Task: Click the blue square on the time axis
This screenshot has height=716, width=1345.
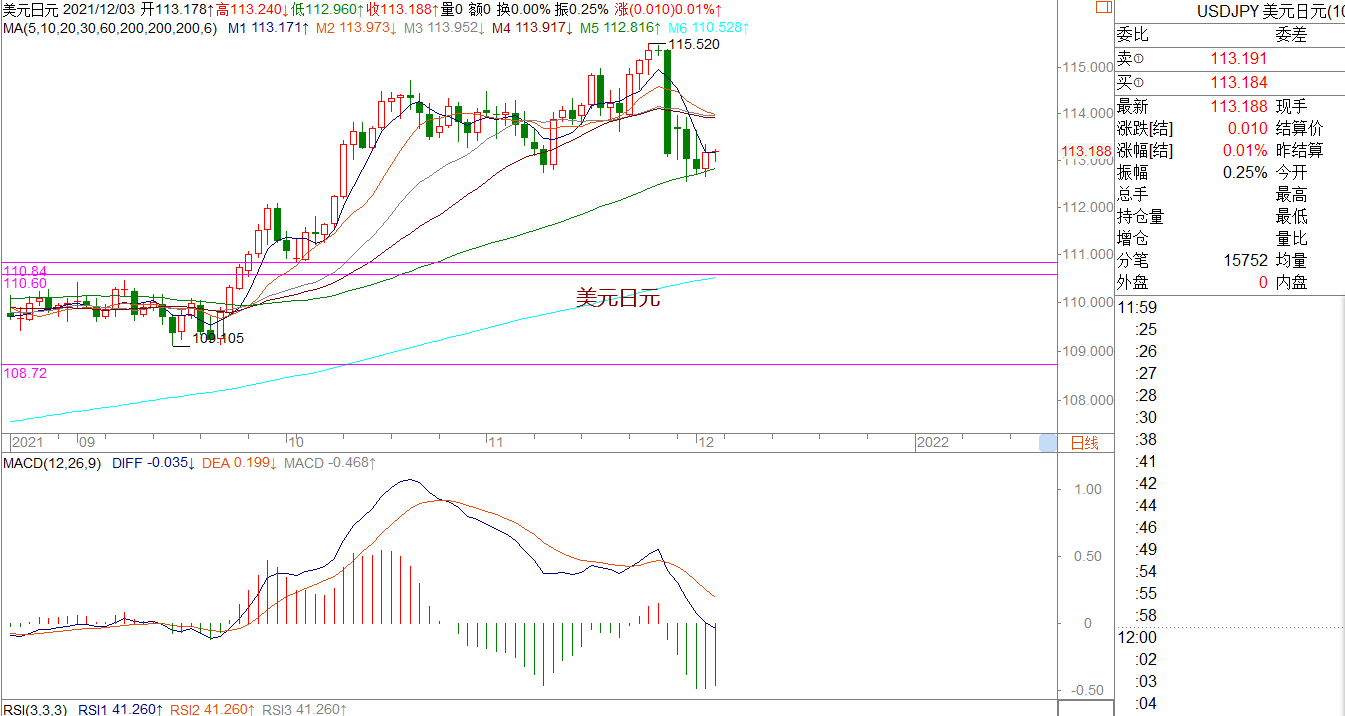Action: tap(1047, 443)
